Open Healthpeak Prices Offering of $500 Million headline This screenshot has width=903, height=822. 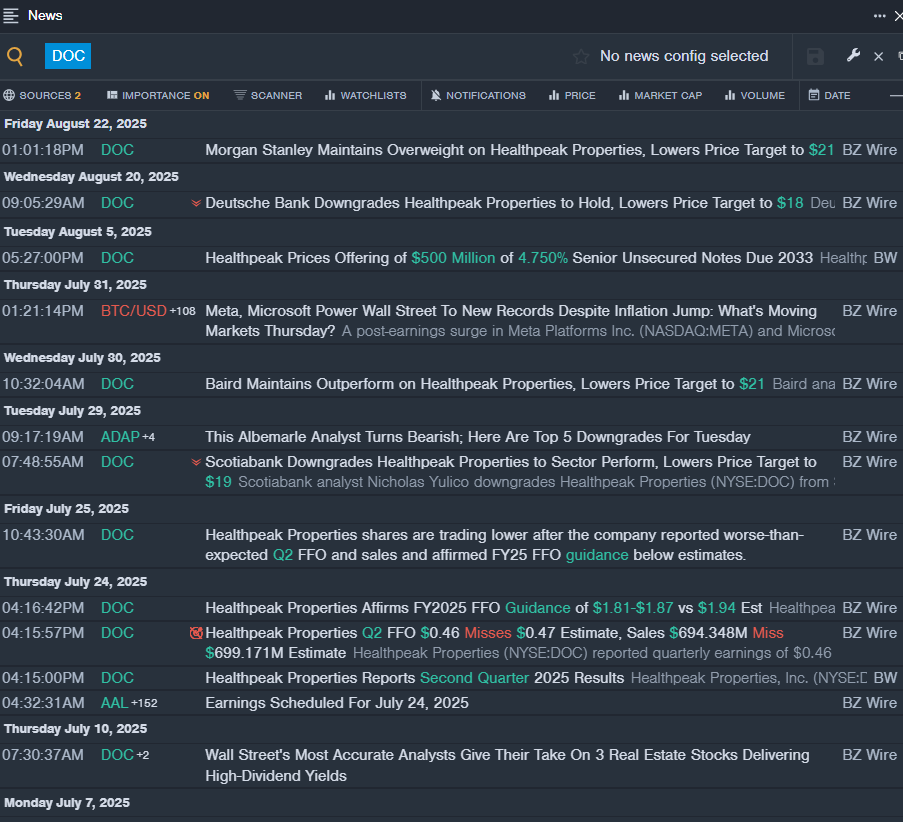point(509,257)
